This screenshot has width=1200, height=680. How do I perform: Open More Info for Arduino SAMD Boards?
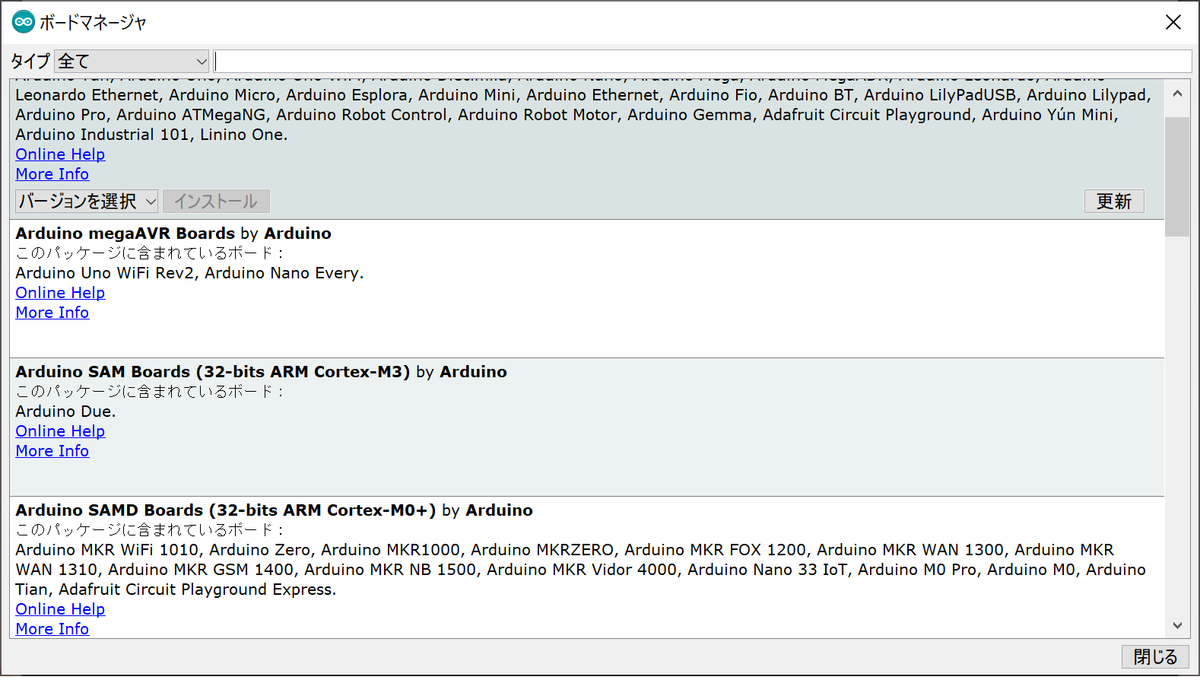[x=52, y=628]
